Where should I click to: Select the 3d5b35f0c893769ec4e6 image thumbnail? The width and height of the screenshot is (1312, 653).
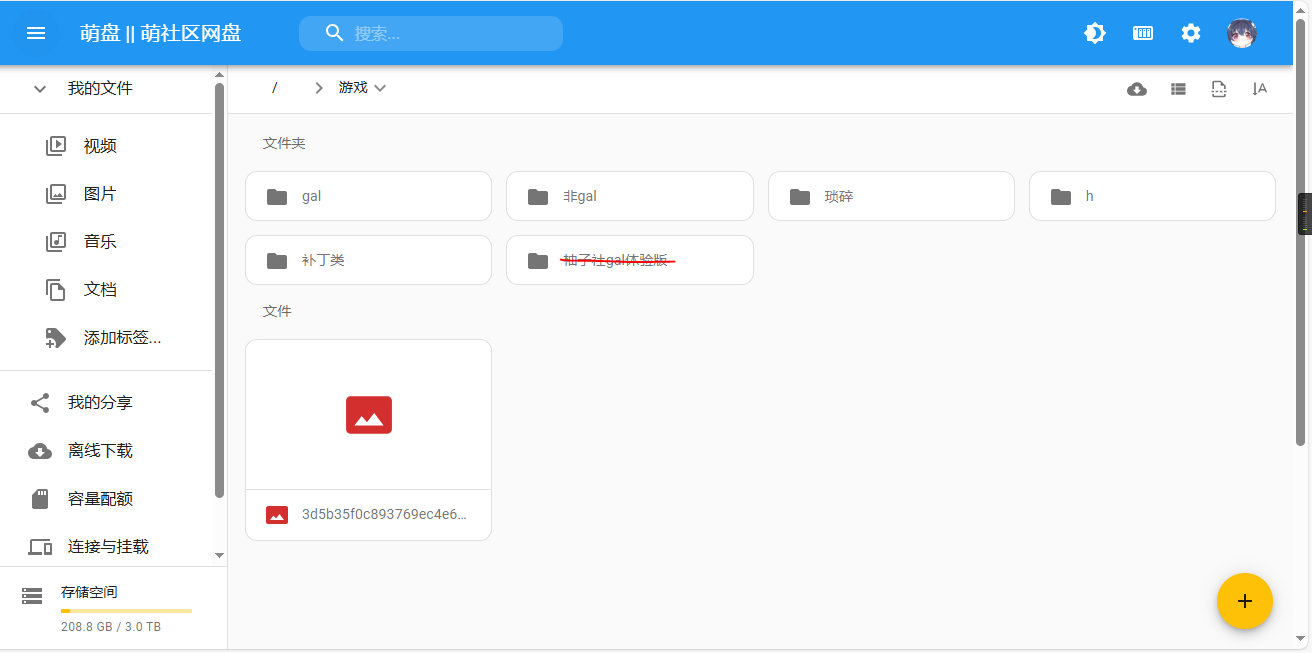tap(368, 415)
